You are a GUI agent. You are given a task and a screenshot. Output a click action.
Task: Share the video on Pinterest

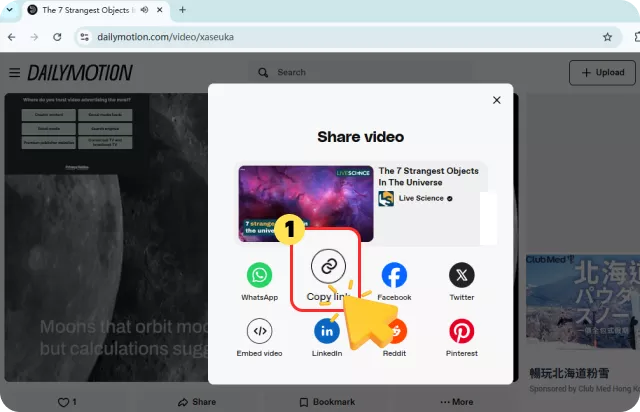(462, 331)
